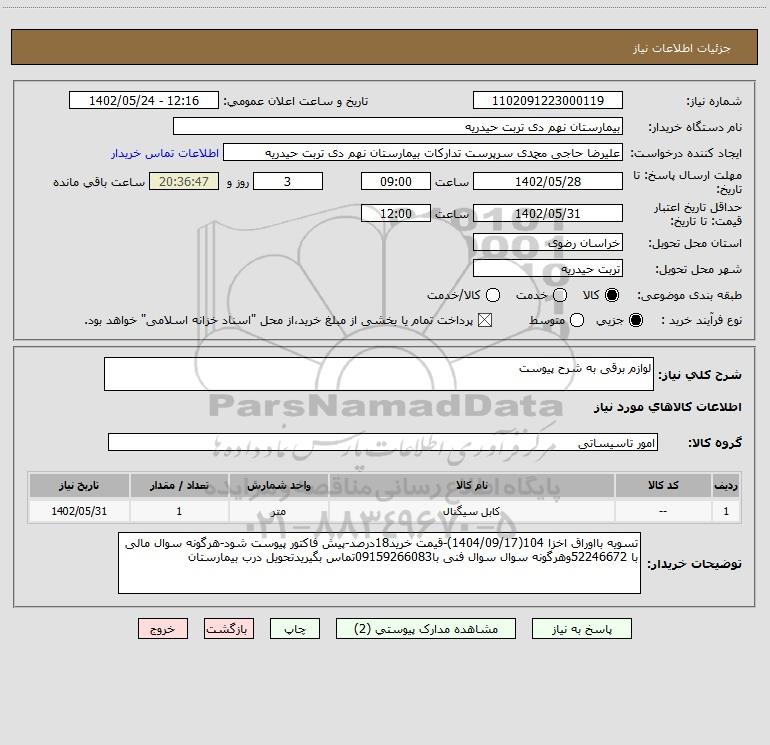Image resolution: width=770 pixels, height=745 pixels.
Task: Click the بازگشت back button
Action: coord(229,629)
